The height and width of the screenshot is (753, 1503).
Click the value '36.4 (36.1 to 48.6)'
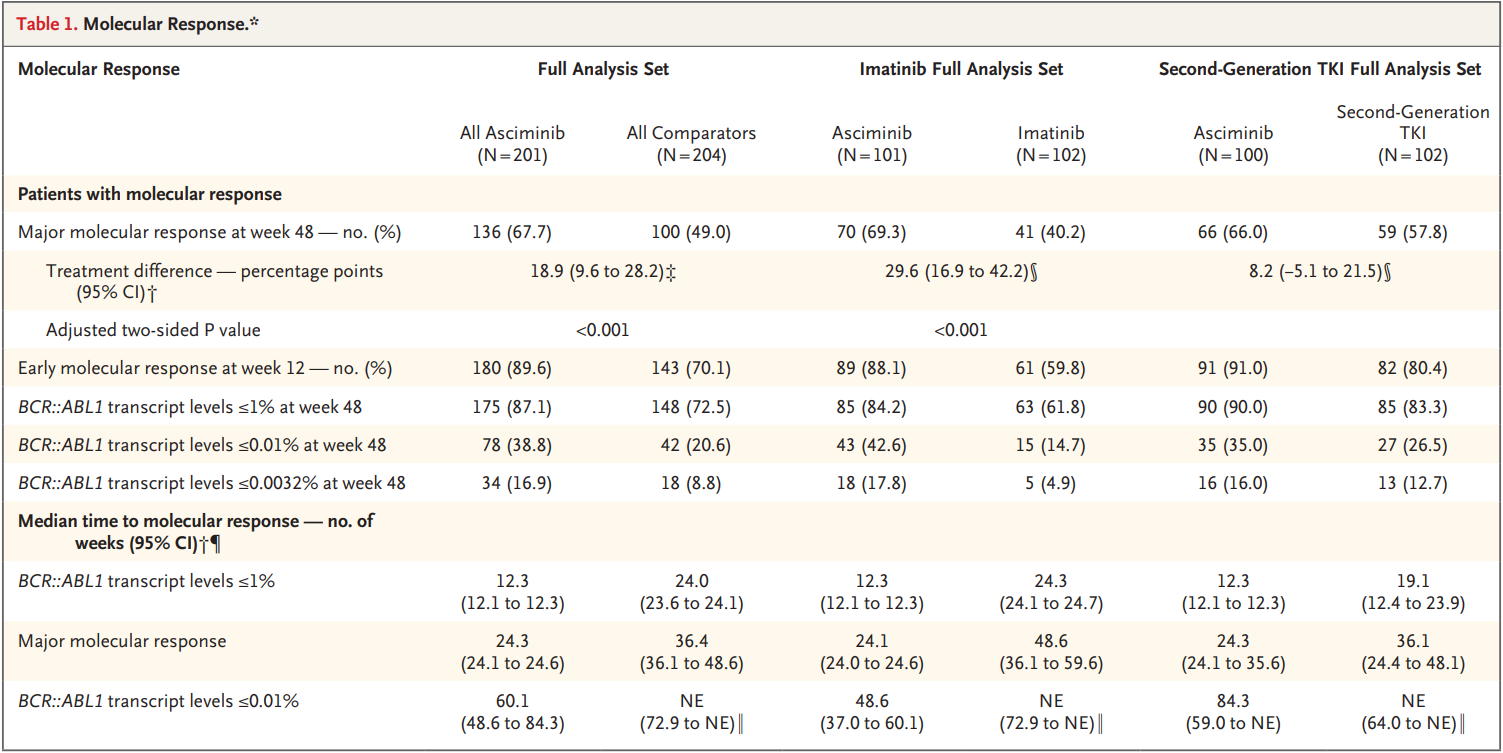coord(692,652)
